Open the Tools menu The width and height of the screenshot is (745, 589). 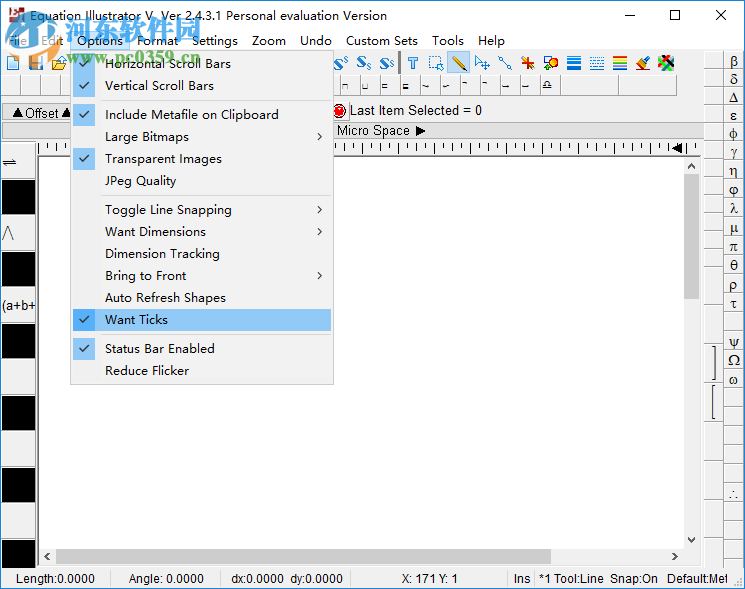click(x=448, y=41)
